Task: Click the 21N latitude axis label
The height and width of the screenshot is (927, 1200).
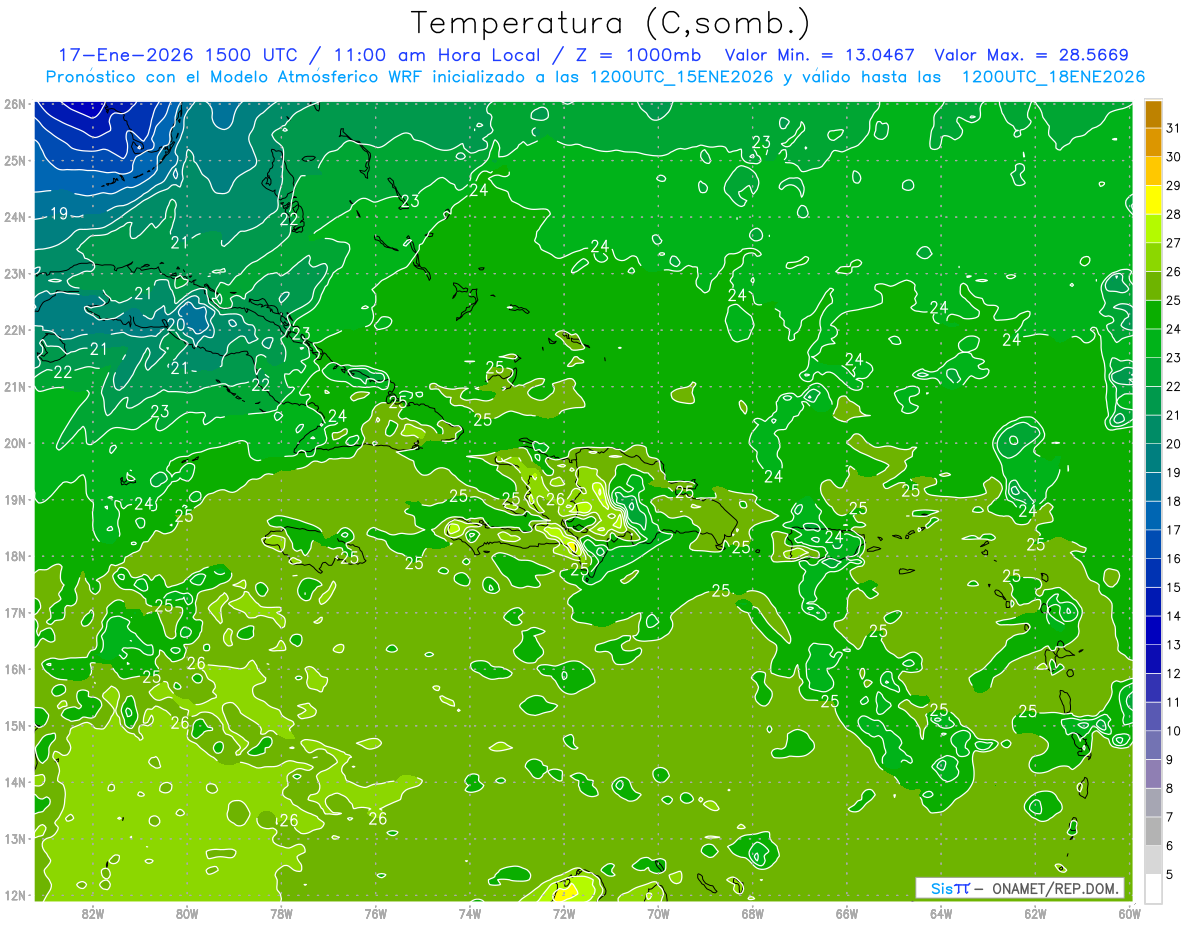Action: pyautogui.click(x=14, y=386)
